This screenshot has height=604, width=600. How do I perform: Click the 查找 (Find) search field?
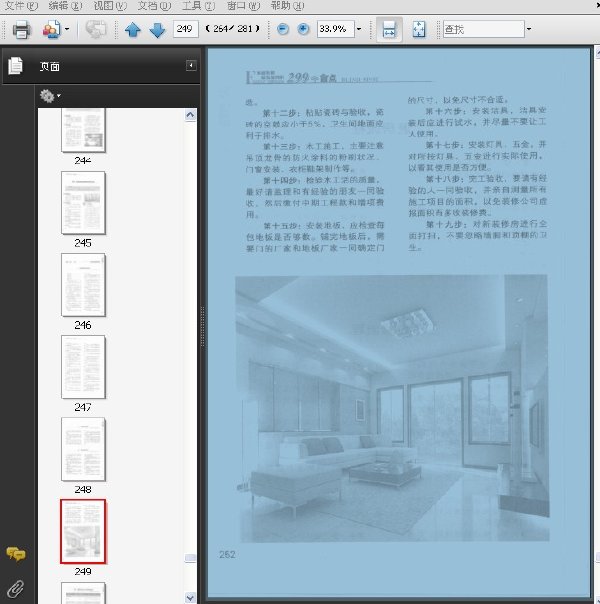[484, 29]
